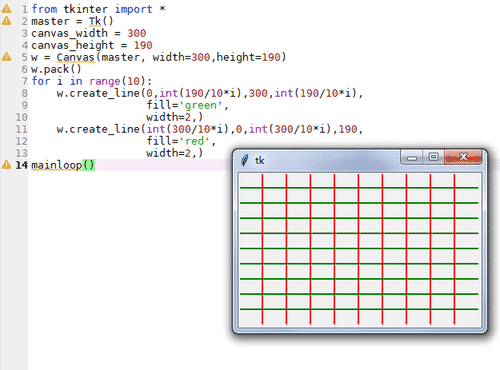
Task: Click the 'for' keyword on line 7
Action: 41,81
